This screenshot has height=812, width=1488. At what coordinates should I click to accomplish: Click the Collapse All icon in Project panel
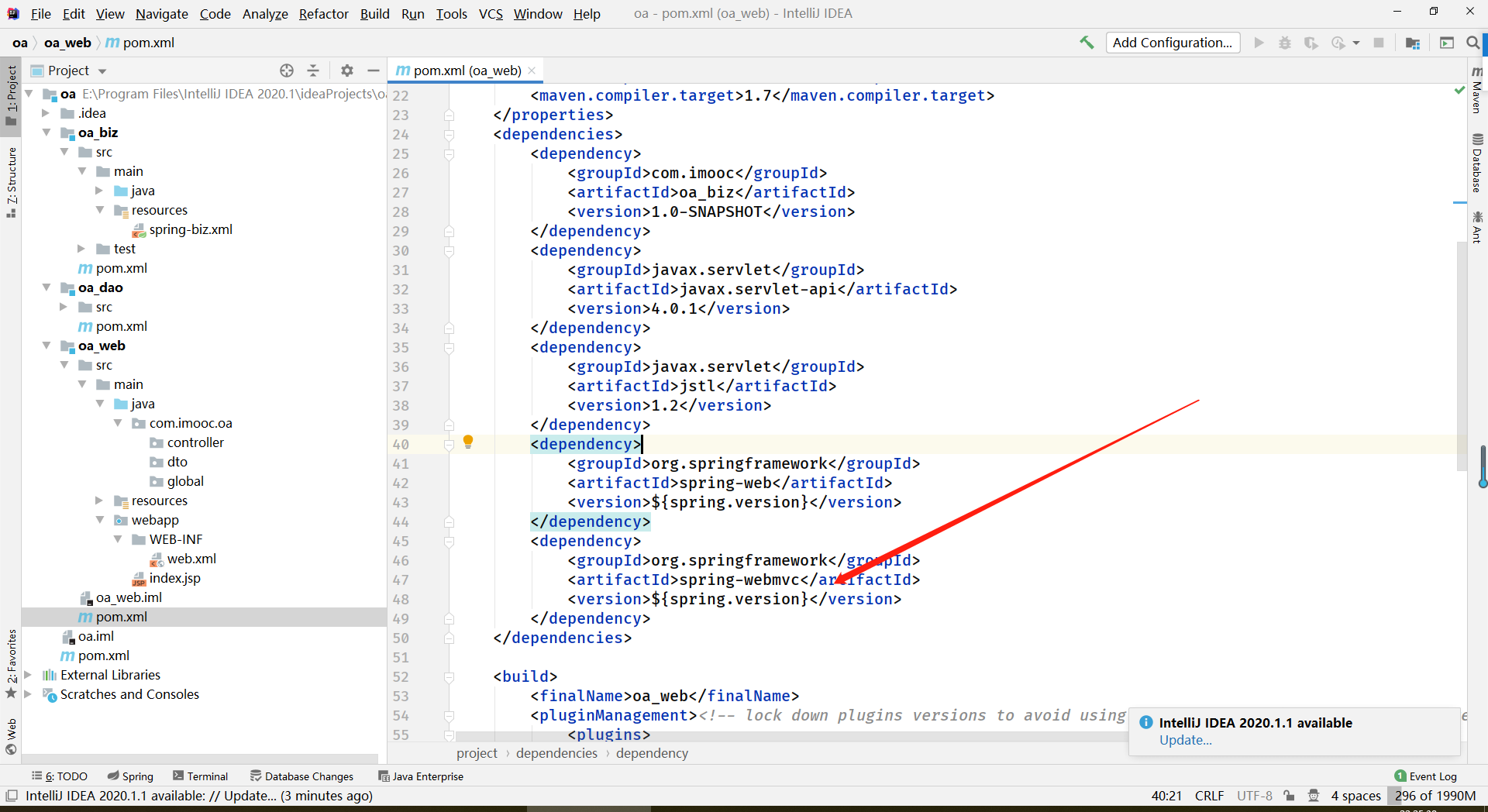[313, 71]
